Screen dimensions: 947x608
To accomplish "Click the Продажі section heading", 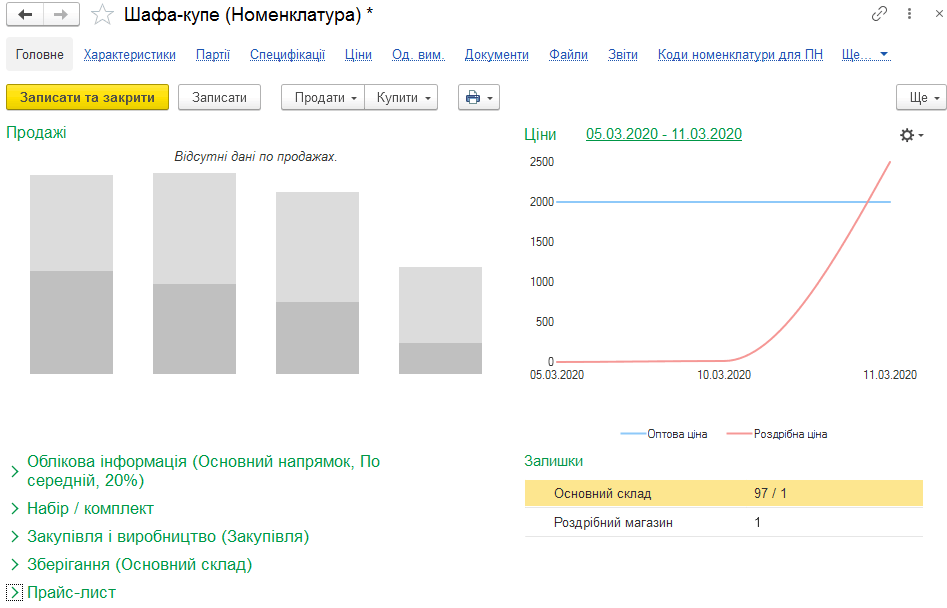I will coord(36,132).
